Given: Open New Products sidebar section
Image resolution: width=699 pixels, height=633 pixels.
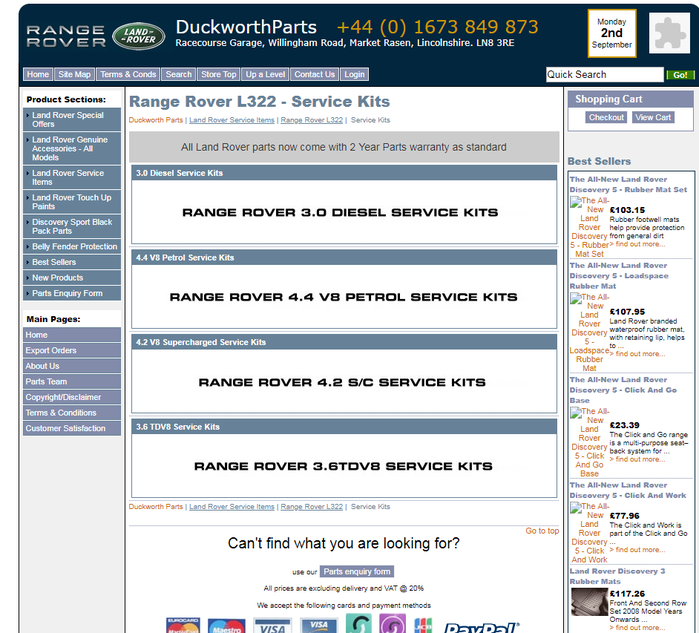Looking at the screenshot, I should pos(72,278).
